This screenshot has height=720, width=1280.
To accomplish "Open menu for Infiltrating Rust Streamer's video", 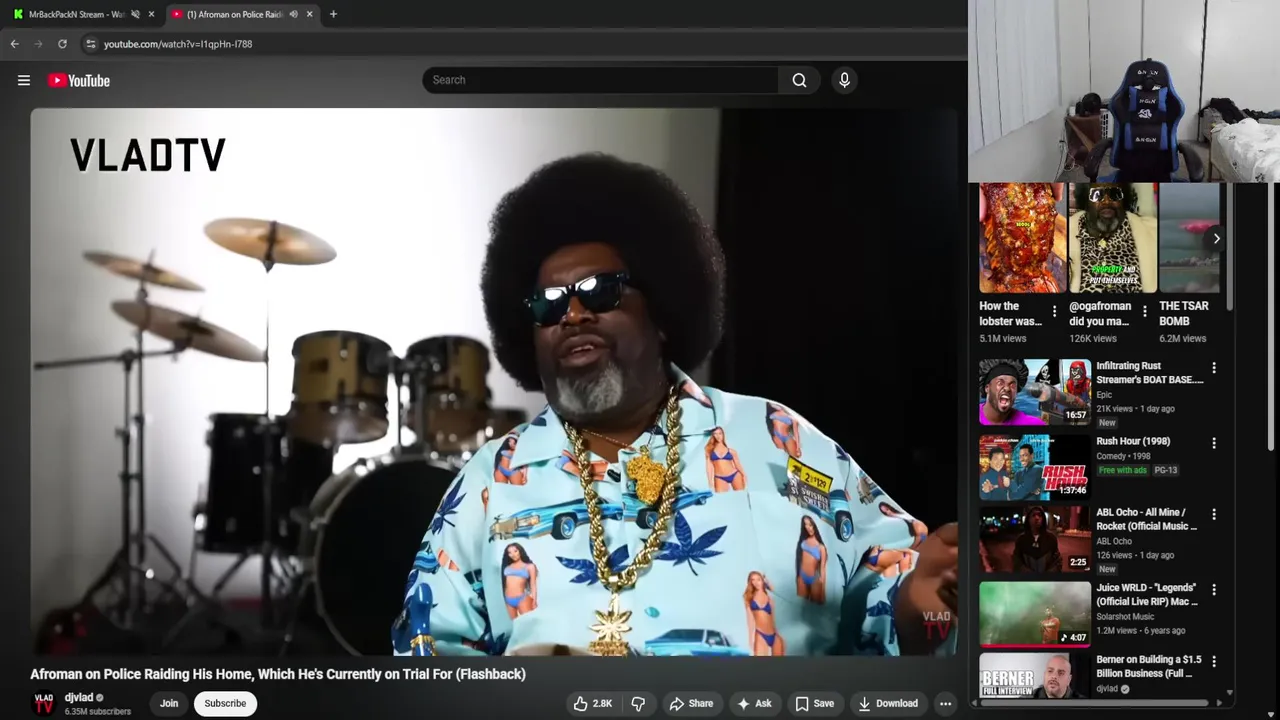I will [1214, 368].
